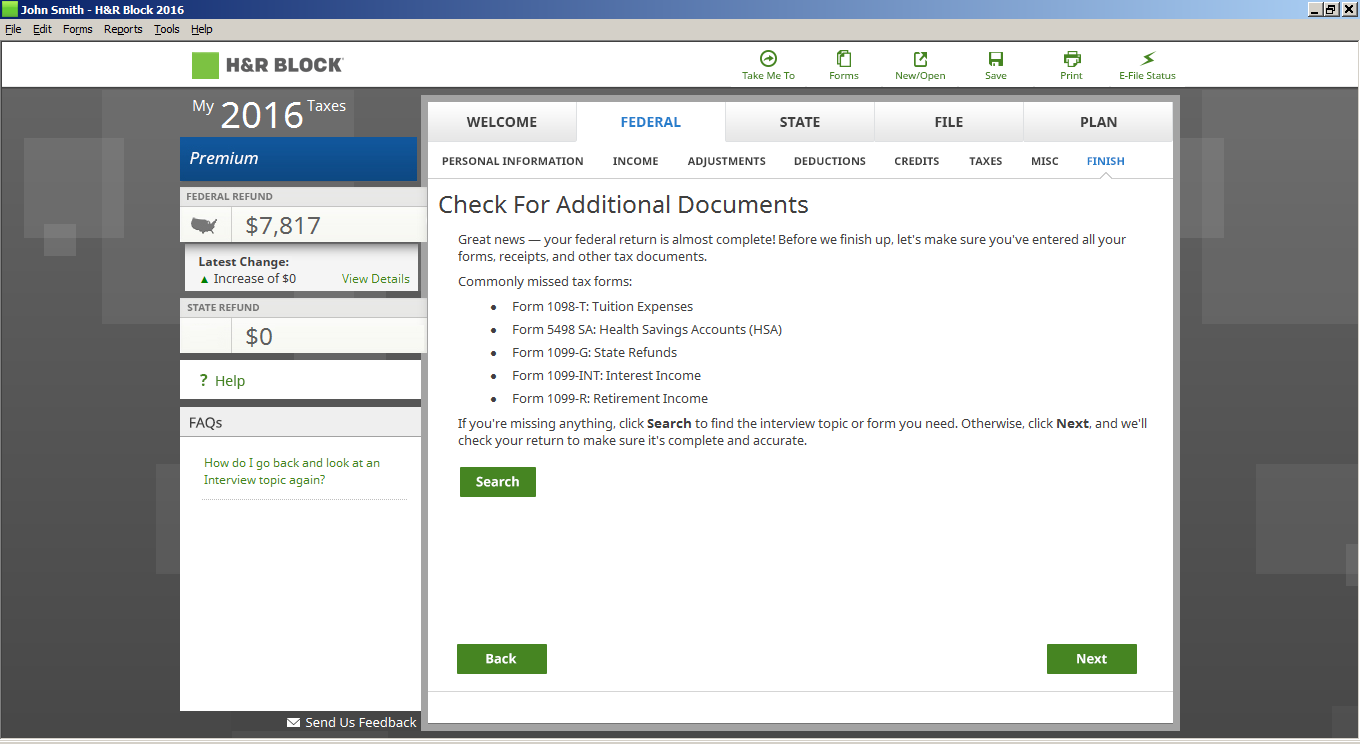Click the Send Us Feedback envelope icon

point(293,722)
